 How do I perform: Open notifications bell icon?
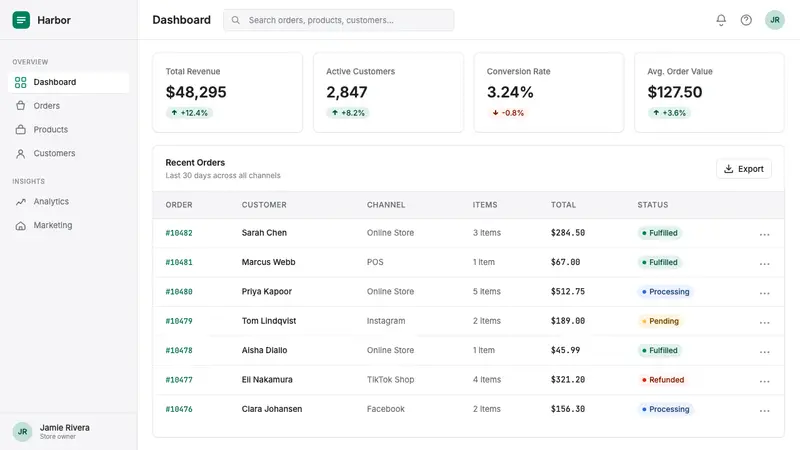point(721,20)
